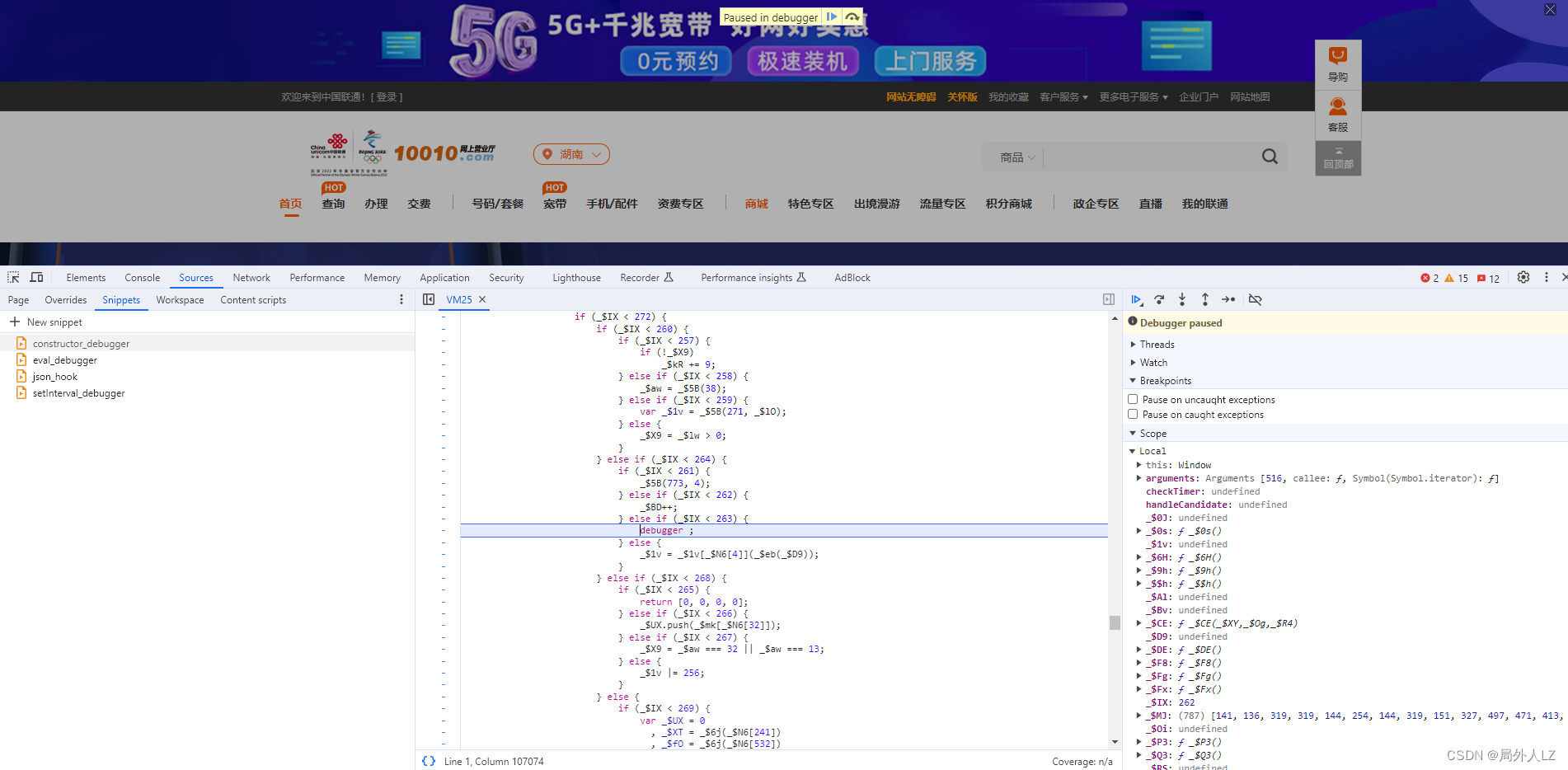This screenshot has width=1568, height=770.
Task: Open the Lighthouse panel tab
Action: coord(576,278)
